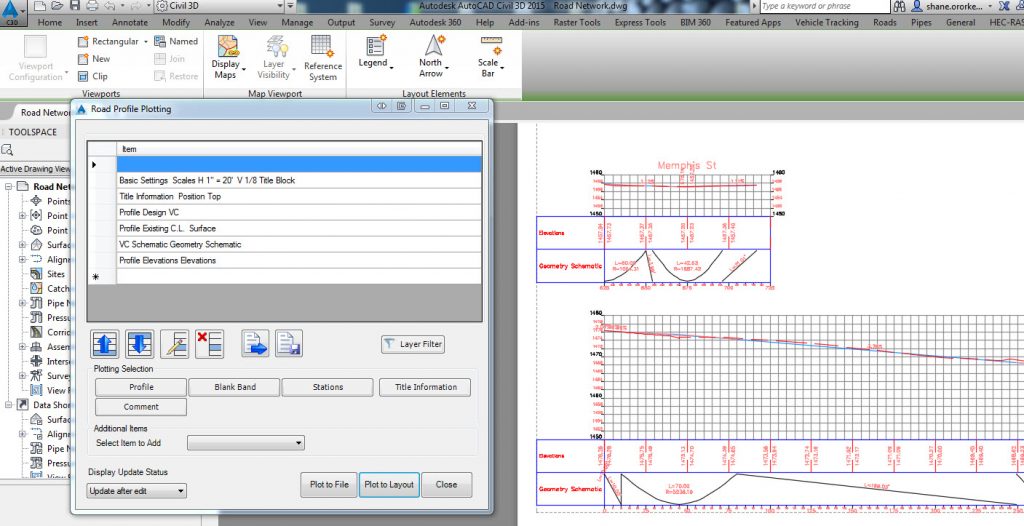This screenshot has width=1024, height=526.
Task: Click the search binoculars icon in title bar
Action: click(899, 6)
